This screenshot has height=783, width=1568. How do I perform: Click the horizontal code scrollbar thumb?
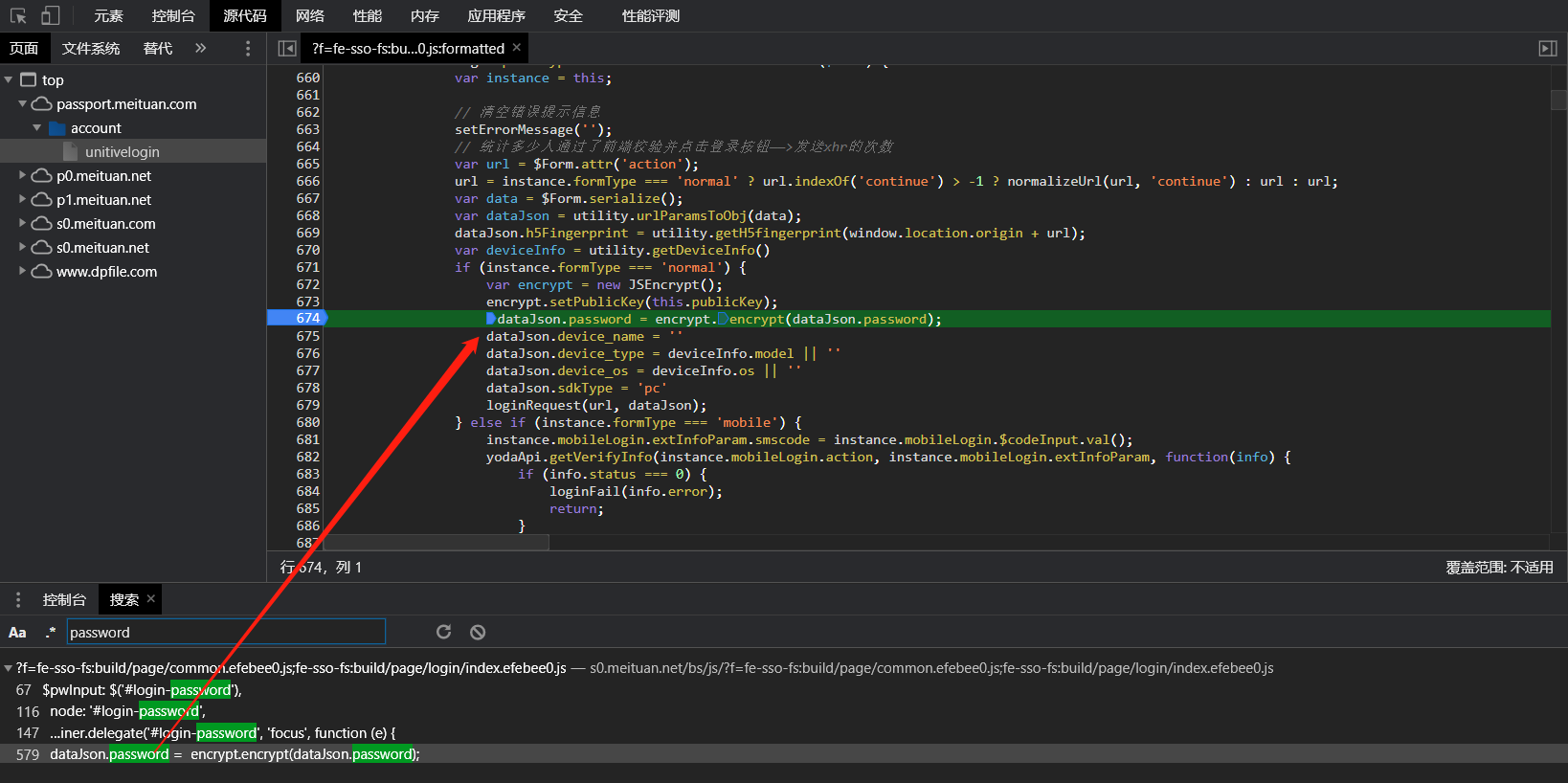pyautogui.click(x=437, y=542)
